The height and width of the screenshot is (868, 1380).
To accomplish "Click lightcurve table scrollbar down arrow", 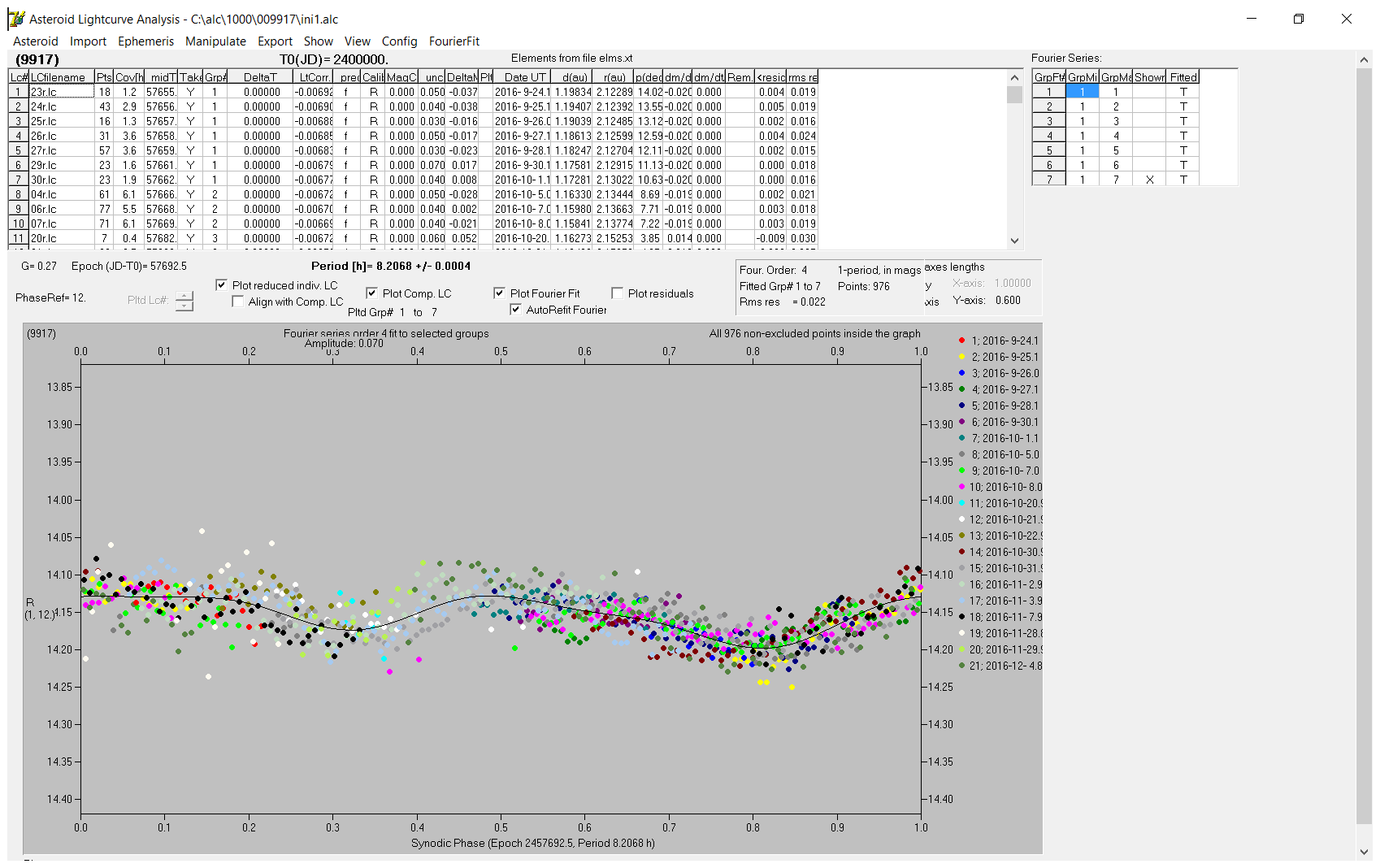I will 1014,241.
